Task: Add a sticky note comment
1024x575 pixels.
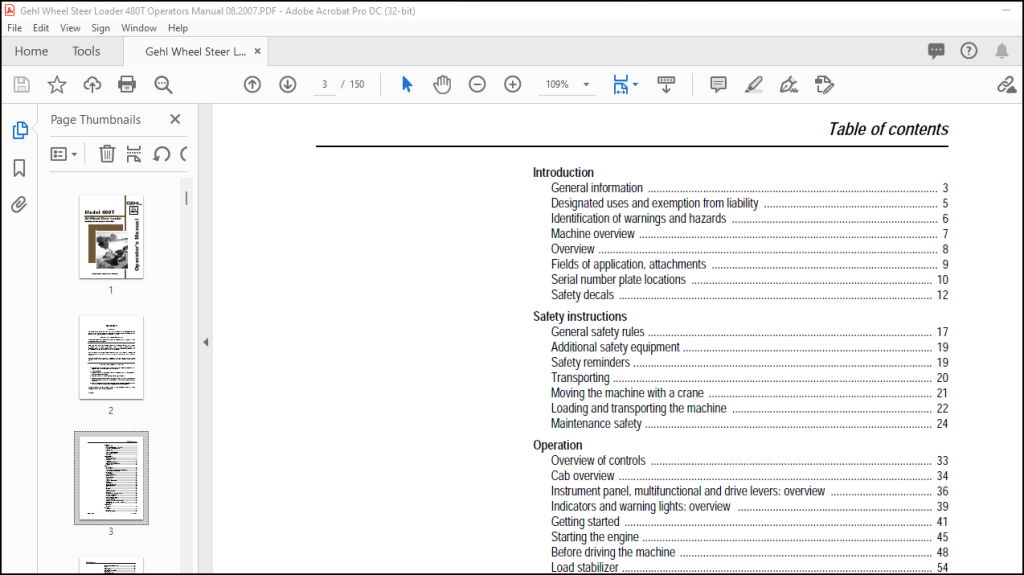Action: pyautogui.click(x=718, y=84)
